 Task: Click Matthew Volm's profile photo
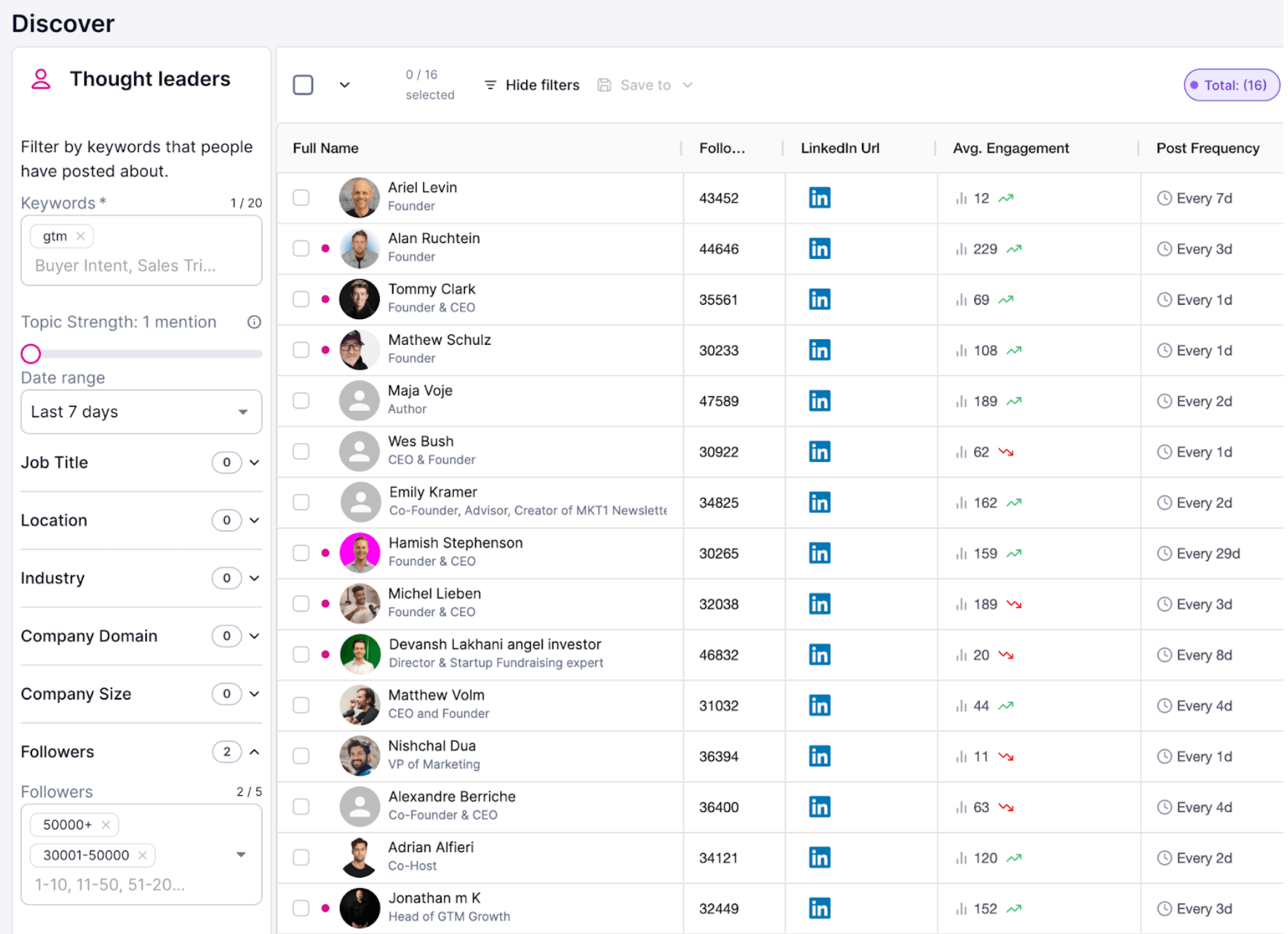click(359, 705)
